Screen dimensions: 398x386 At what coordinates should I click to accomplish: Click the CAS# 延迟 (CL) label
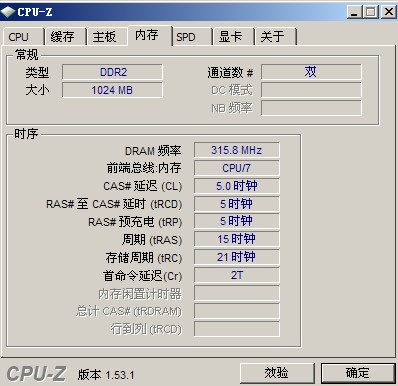(x=143, y=186)
